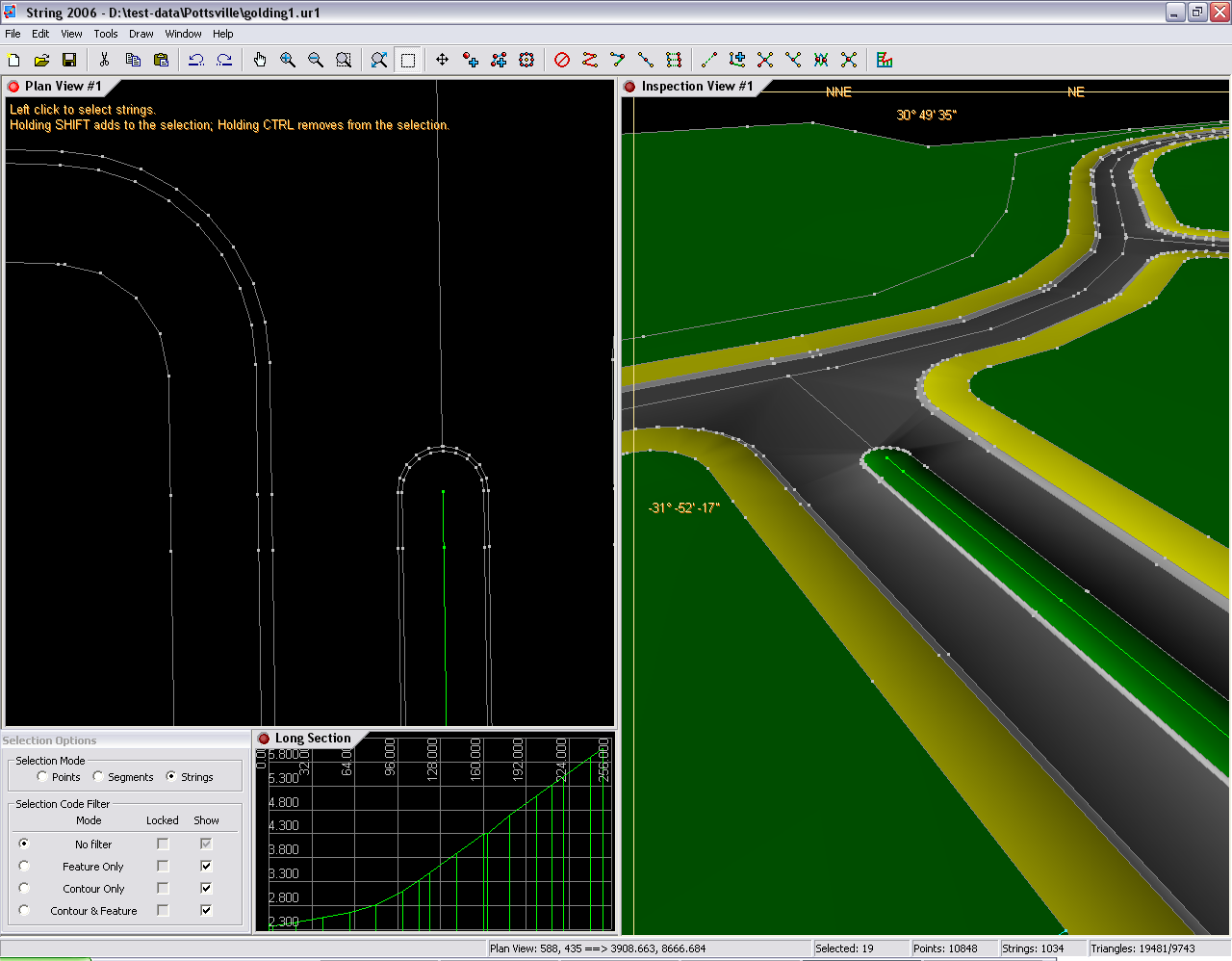Open the Window menu
The height and width of the screenshot is (961, 1232).
point(183,34)
